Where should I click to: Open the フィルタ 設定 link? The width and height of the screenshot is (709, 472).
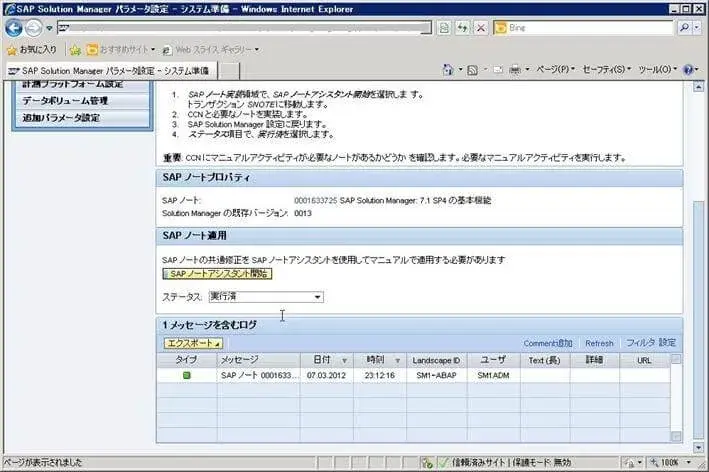[651, 343]
